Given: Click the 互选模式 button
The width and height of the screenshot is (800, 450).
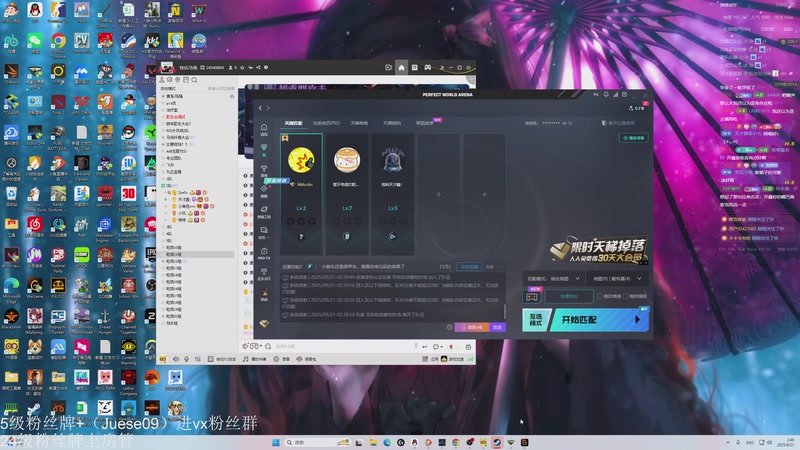Looking at the screenshot, I should click(x=536, y=320).
